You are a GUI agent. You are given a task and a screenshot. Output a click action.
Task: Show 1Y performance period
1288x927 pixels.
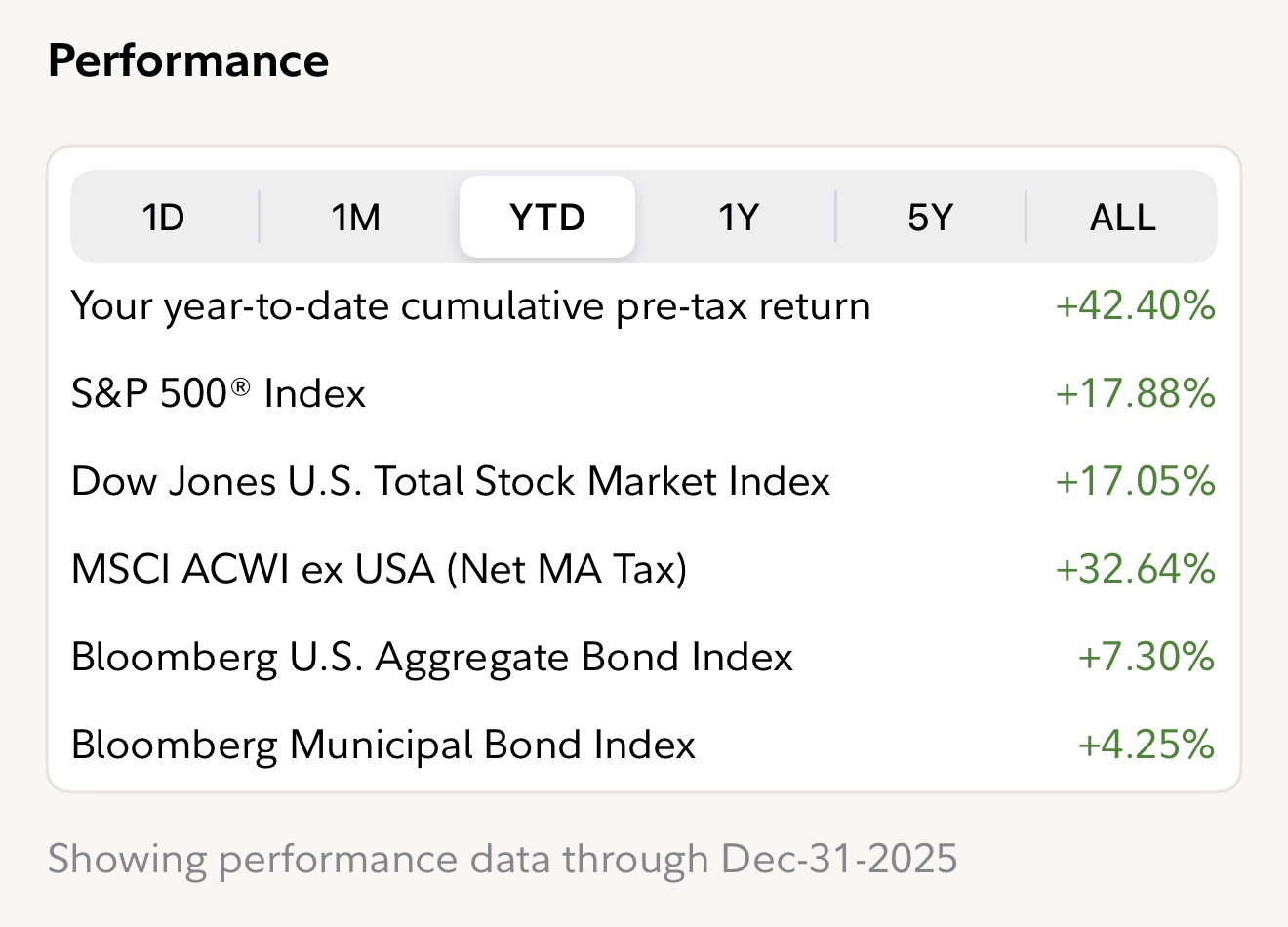click(739, 217)
